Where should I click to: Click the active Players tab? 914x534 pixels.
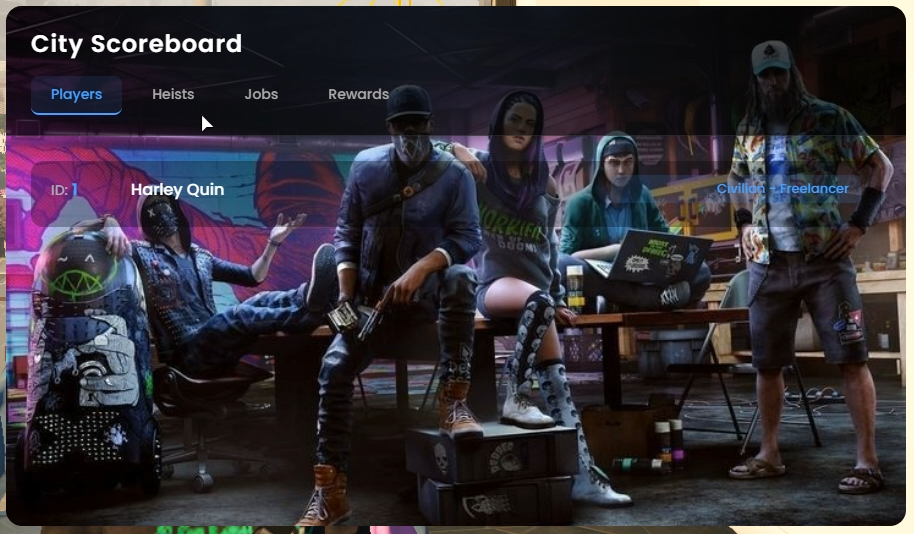click(77, 95)
